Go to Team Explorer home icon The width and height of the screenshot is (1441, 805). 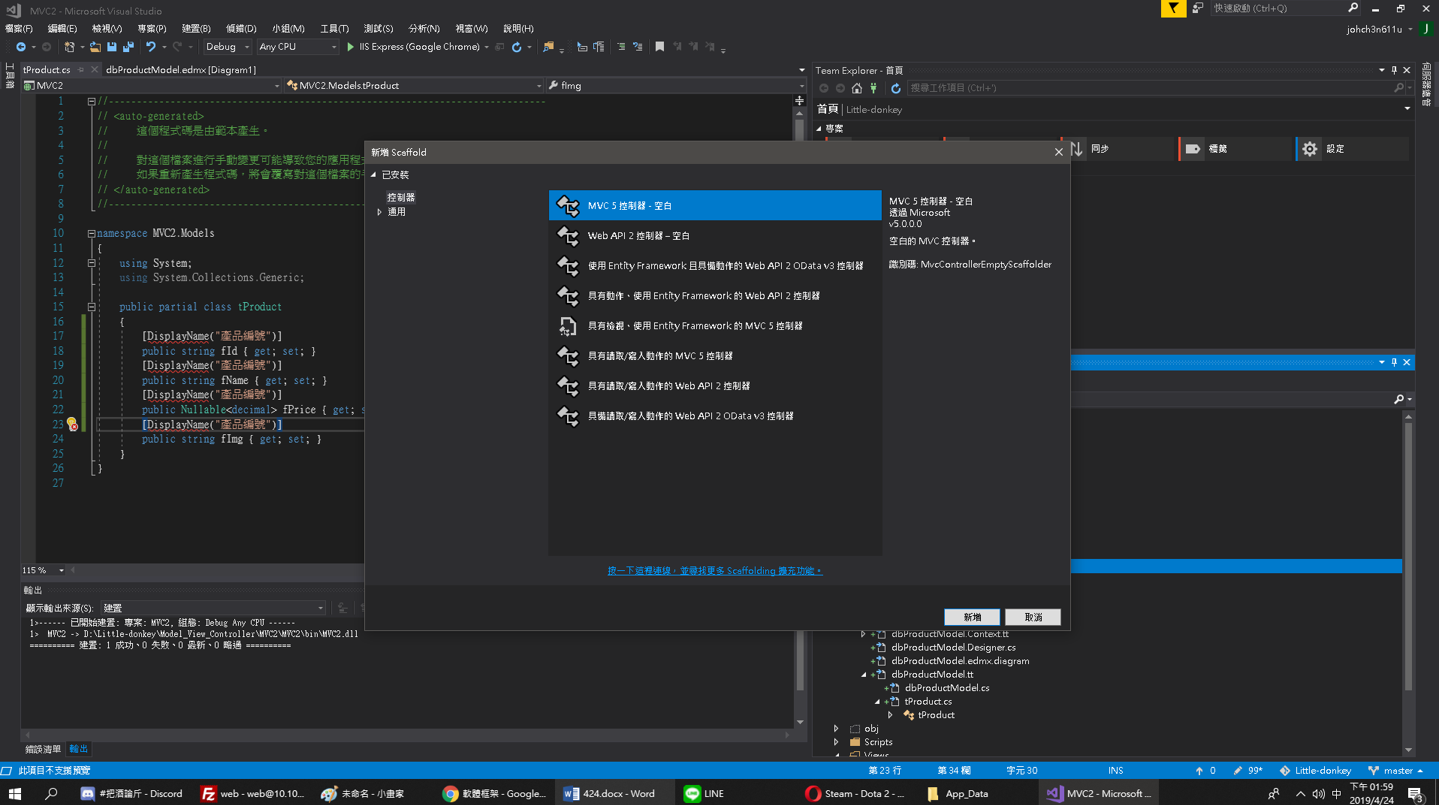tap(857, 88)
